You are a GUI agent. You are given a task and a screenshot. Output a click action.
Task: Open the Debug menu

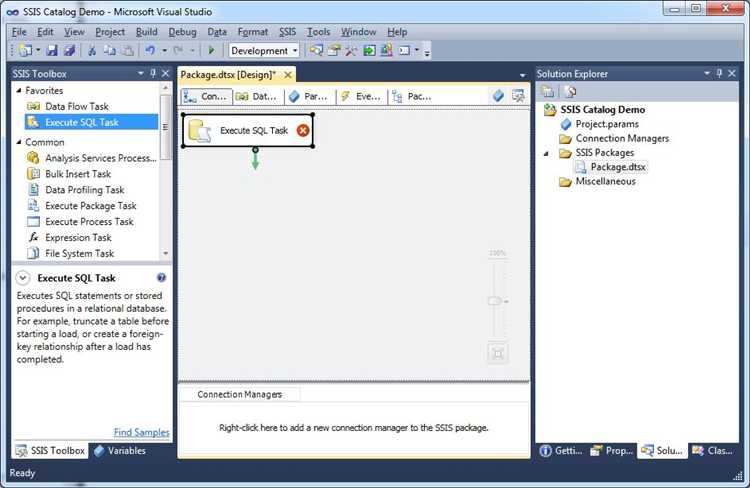(x=182, y=32)
